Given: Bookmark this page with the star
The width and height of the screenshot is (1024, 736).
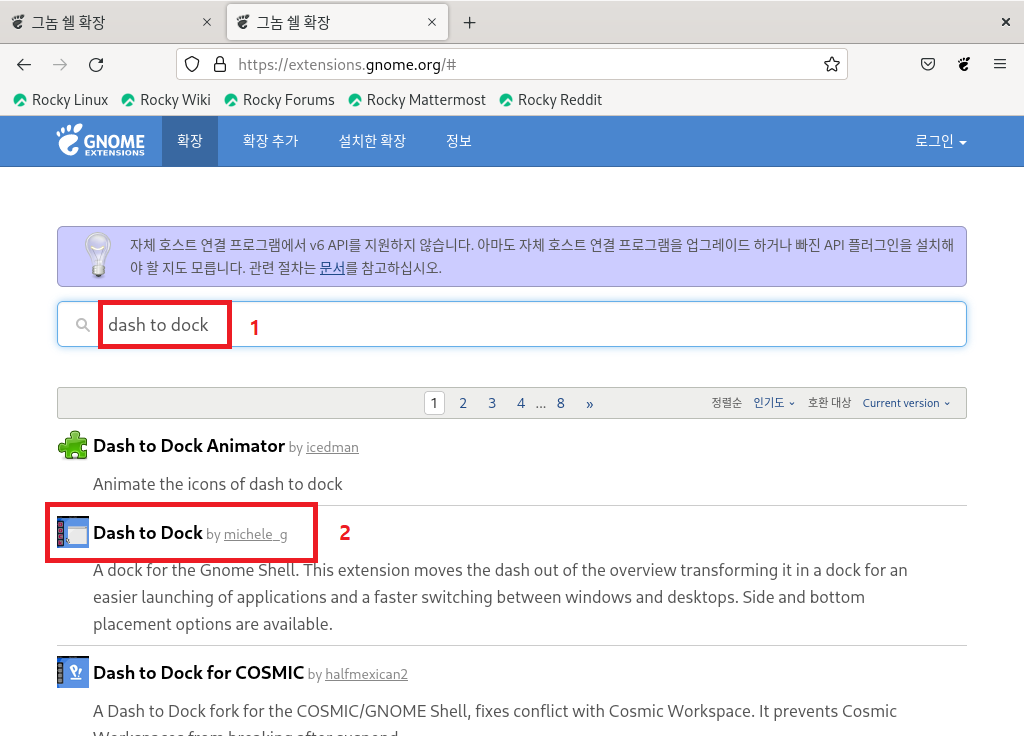Looking at the screenshot, I should pyautogui.click(x=831, y=64).
